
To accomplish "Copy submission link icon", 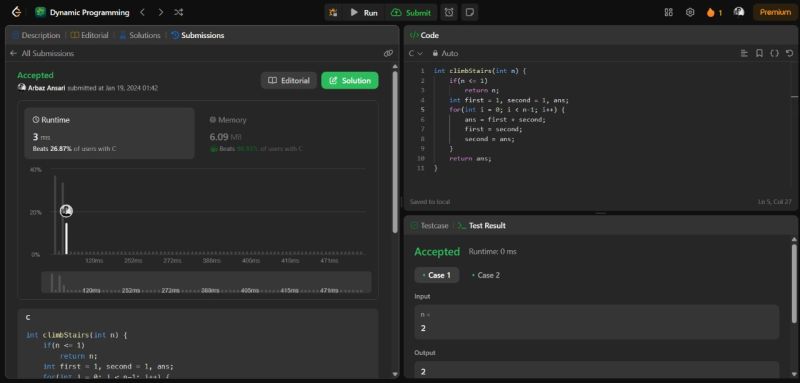I will (388, 53).
